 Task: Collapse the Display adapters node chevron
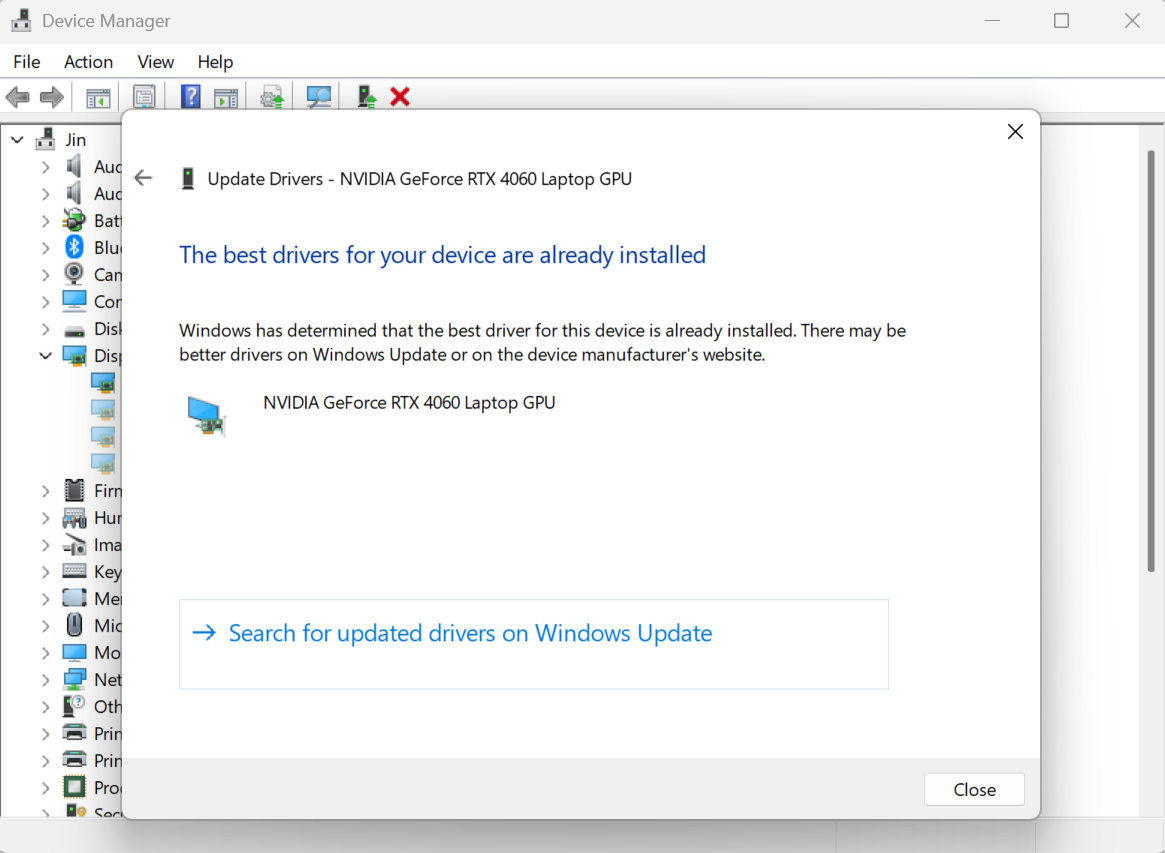45,356
